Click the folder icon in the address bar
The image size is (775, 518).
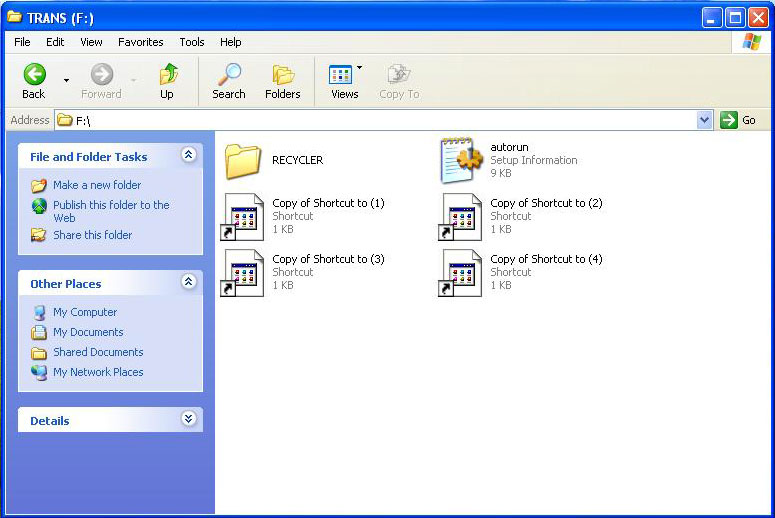click(65, 120)
